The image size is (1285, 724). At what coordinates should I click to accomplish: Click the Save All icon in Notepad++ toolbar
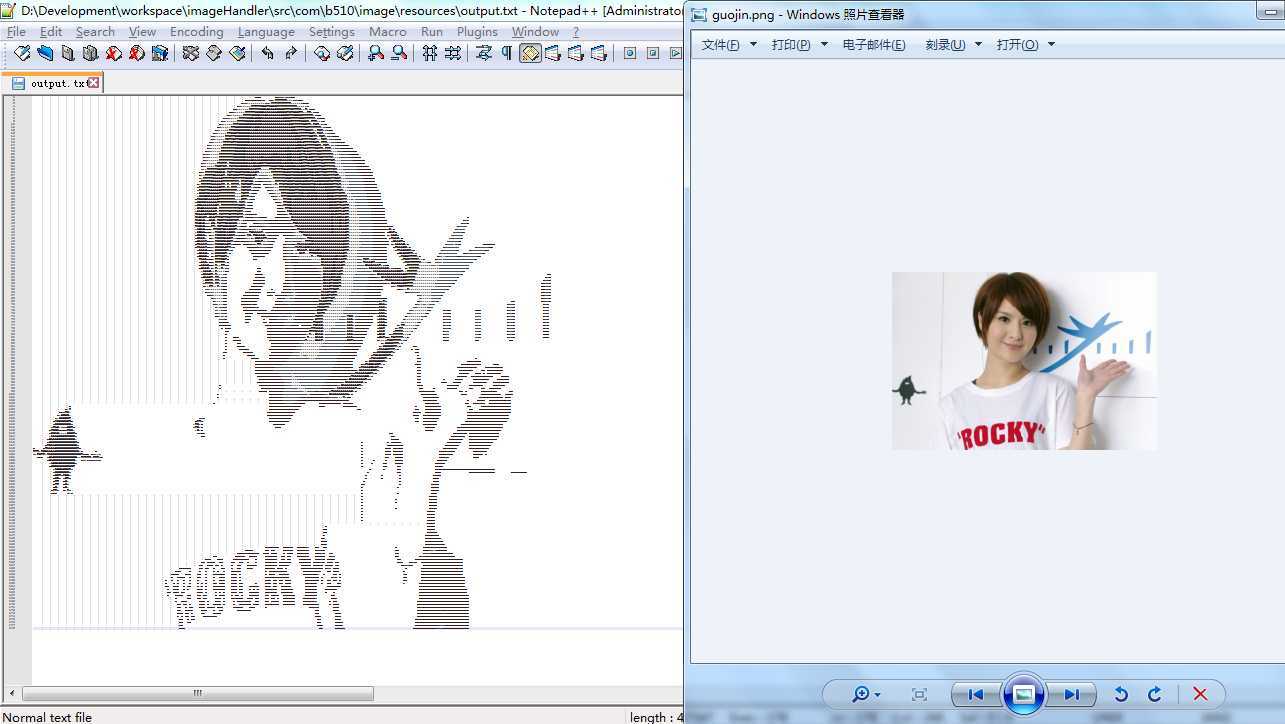coord(90,53)
